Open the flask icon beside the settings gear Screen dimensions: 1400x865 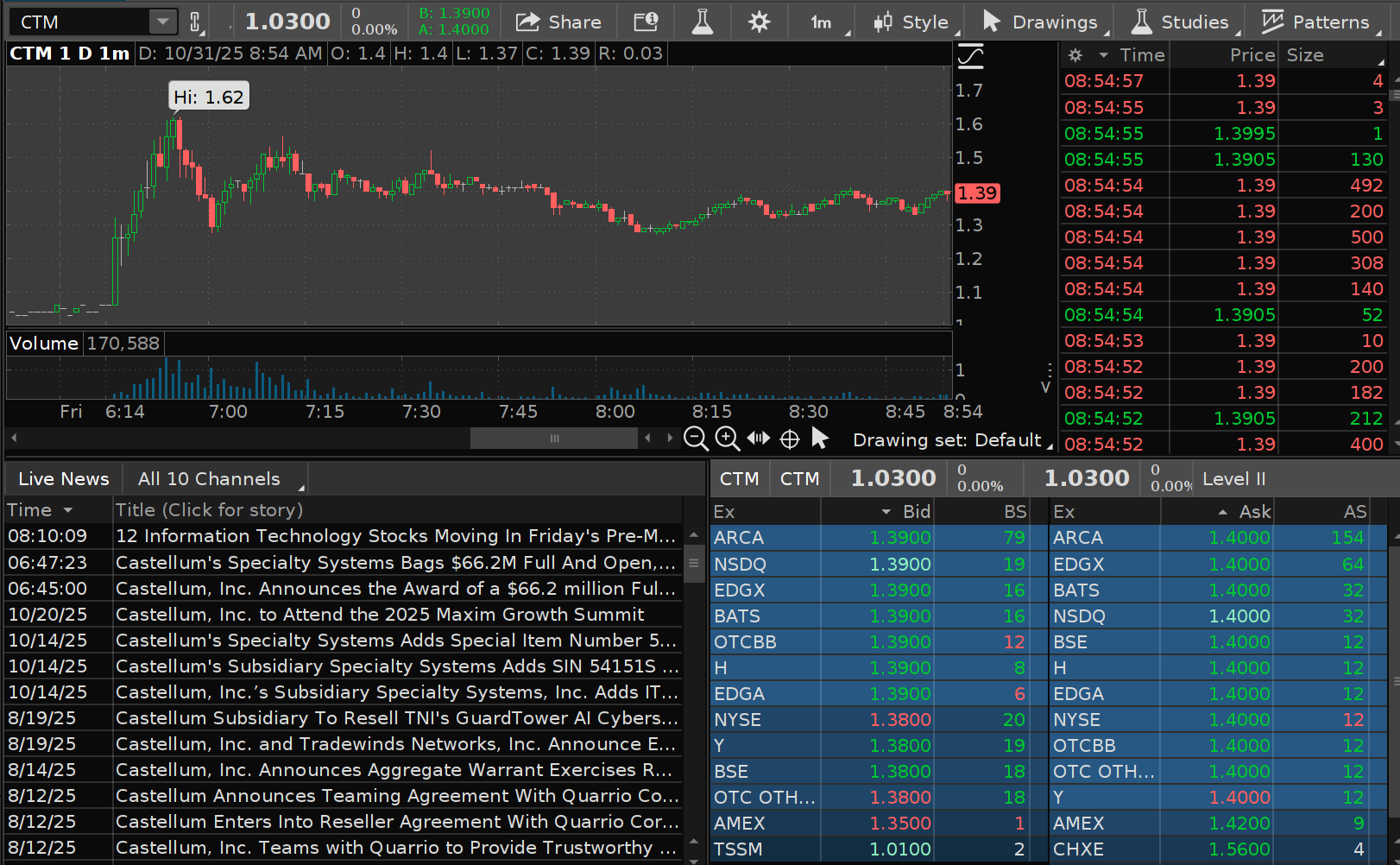[x=703, y=22]
